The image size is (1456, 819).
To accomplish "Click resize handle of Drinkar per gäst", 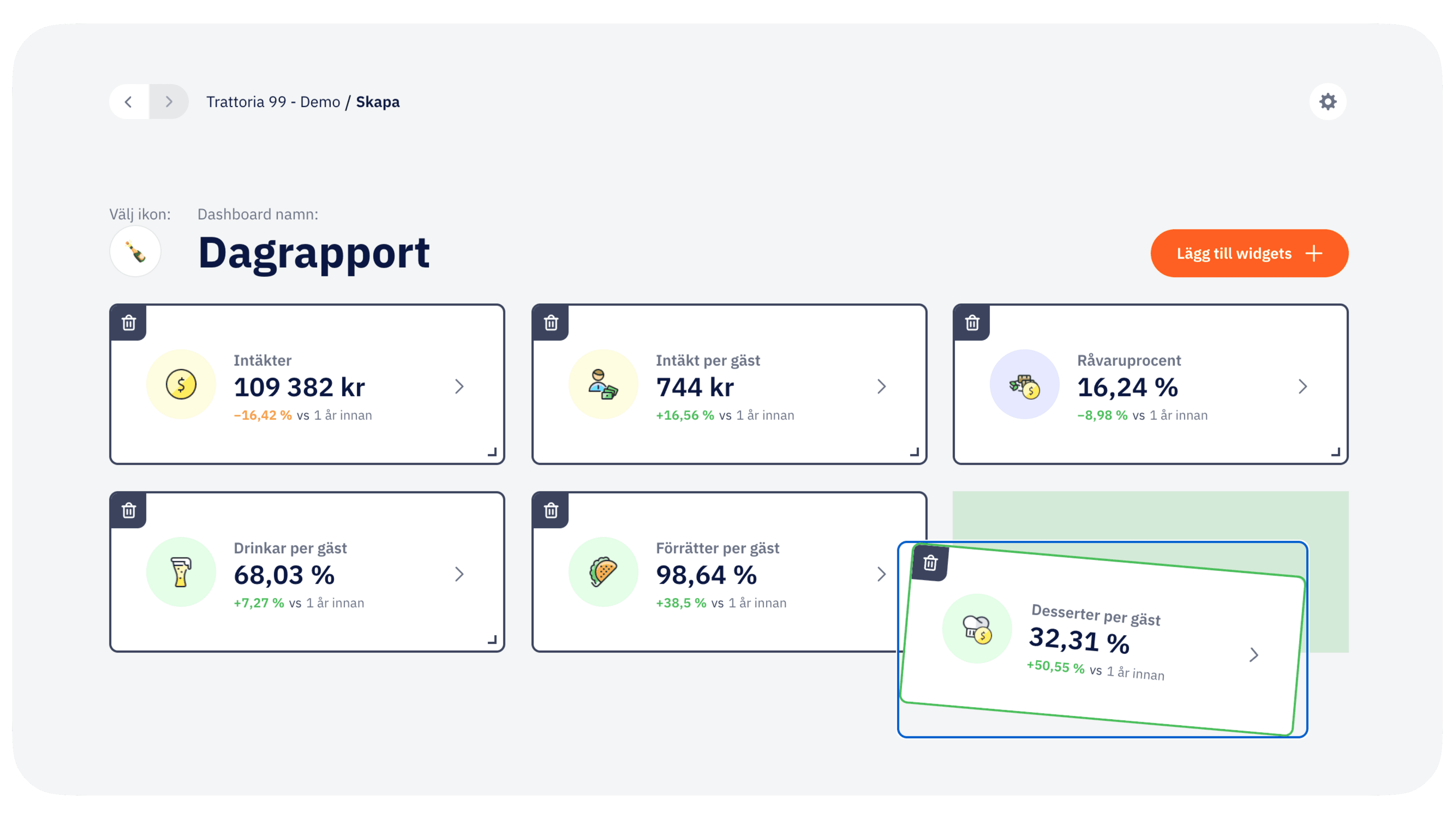I will tap(492, 639).
